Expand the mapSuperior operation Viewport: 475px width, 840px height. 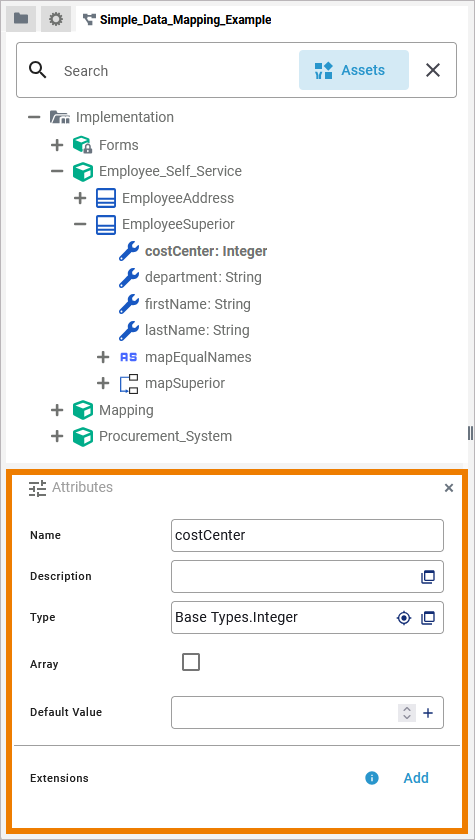pos(103,383)
